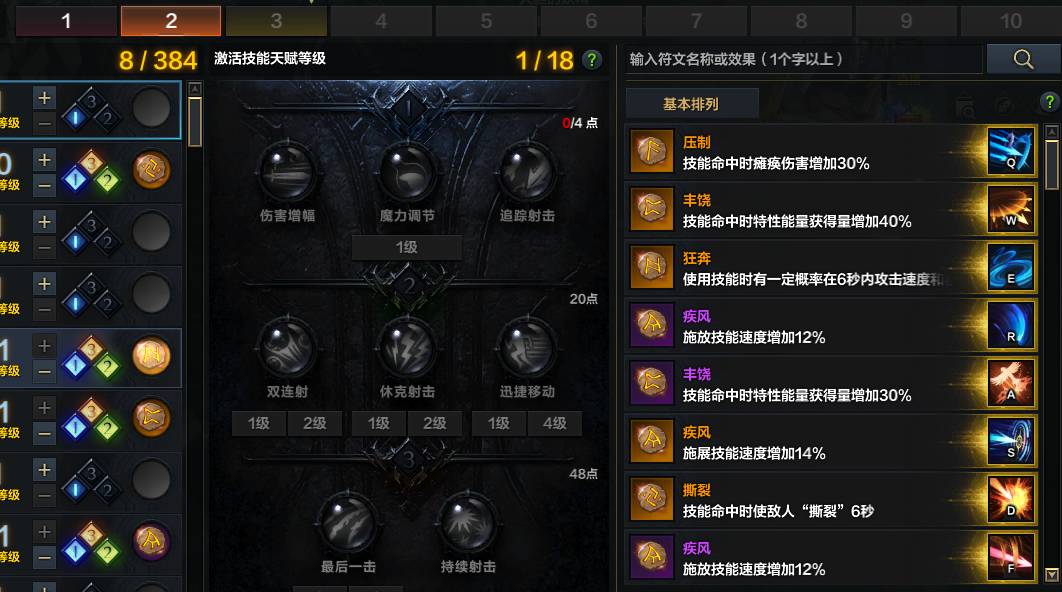Click the search magnifier button
This screenshot has height=592, width=1062.
coord(1023,59)
